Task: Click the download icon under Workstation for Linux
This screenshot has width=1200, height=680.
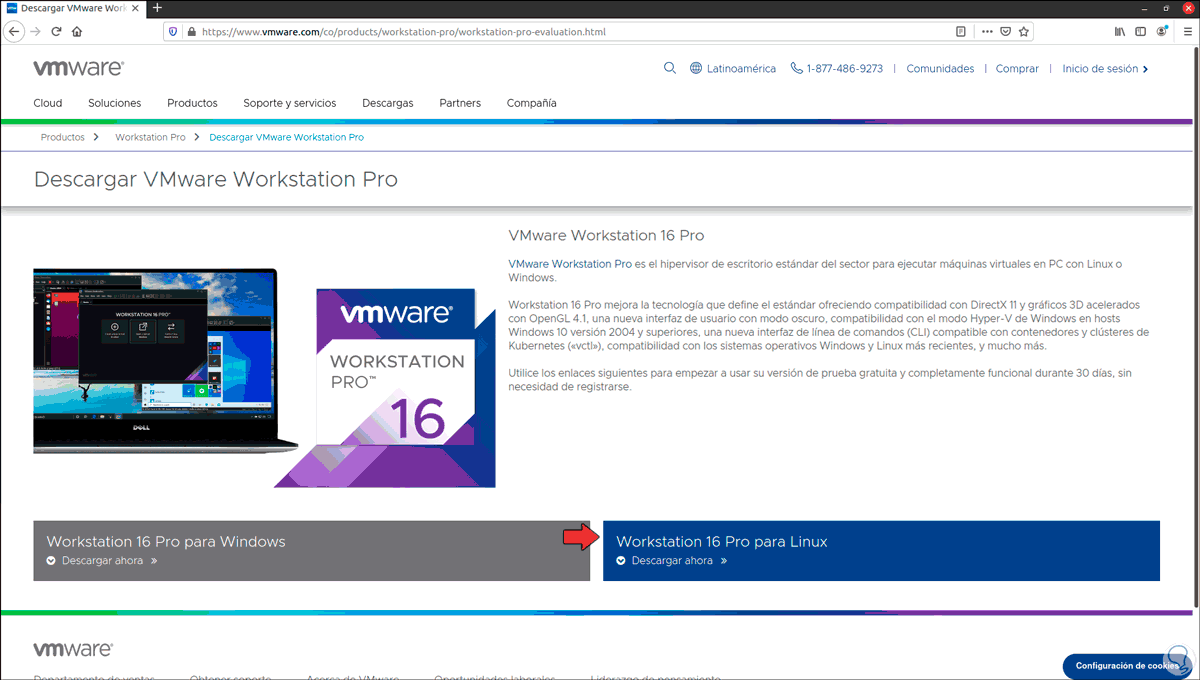Action: (x=621, y=561)
